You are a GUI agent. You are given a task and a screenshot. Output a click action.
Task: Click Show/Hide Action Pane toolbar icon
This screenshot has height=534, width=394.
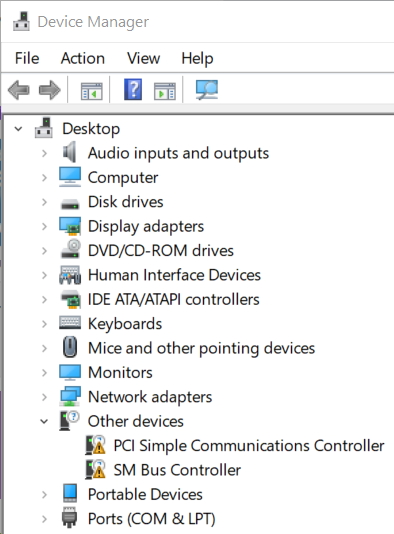165,91
